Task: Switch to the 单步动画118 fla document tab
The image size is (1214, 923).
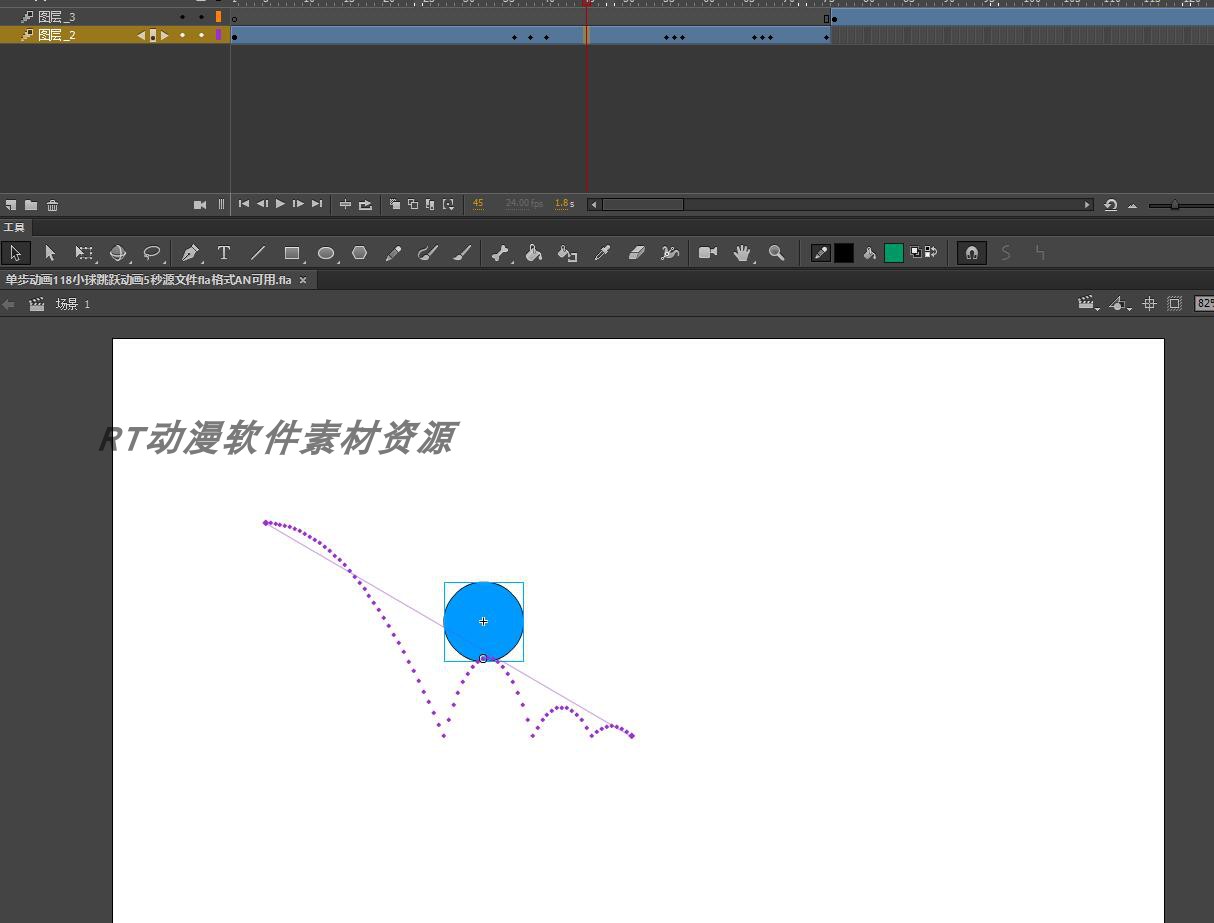Action: click(x=148, y=280)
